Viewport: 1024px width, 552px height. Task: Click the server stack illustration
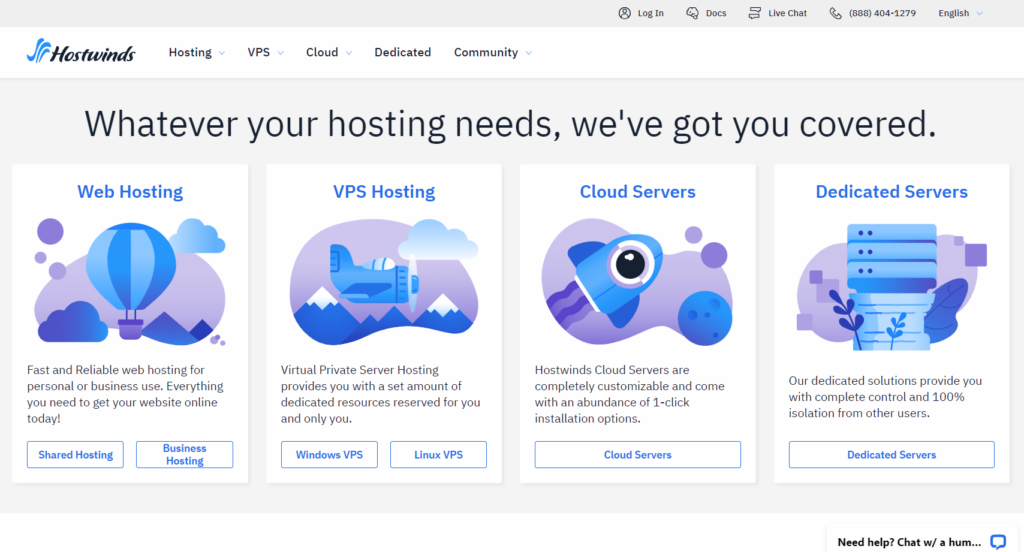891,286
